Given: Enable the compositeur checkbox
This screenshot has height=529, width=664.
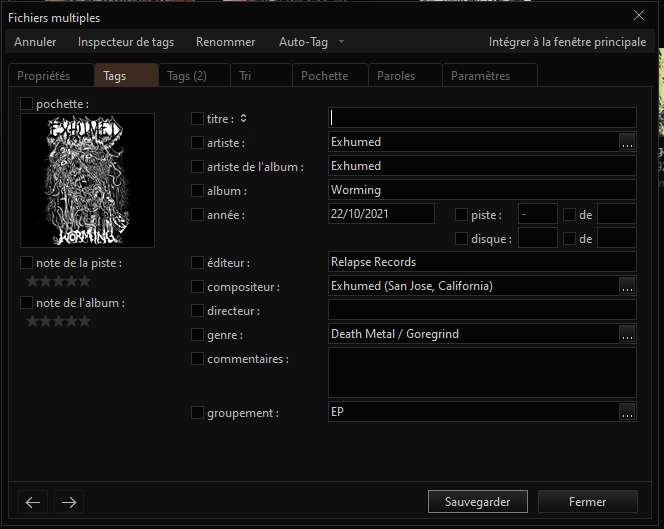Looking at the screenshot, I should click(197, 287).
